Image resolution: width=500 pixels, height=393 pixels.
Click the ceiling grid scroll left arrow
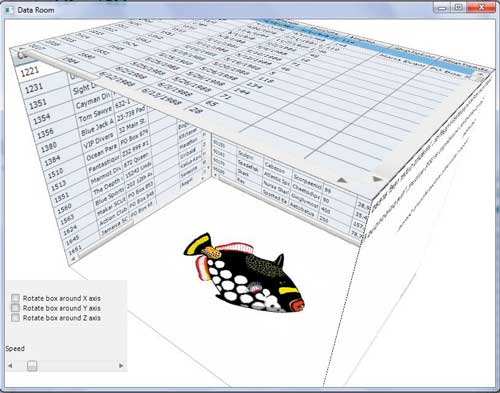click(342, 180)
